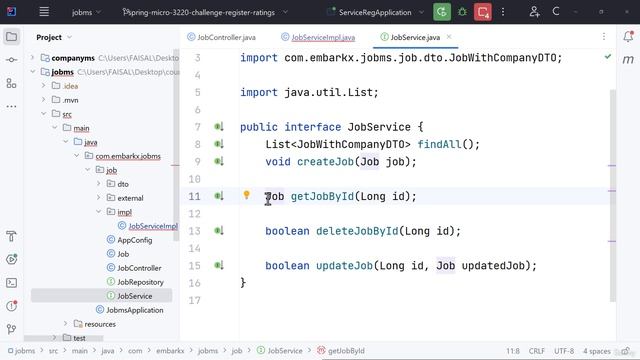Switch to JobServiceImpl.java tab
The width and height of the screenshot is (640, 360).
tap(318, 37)
